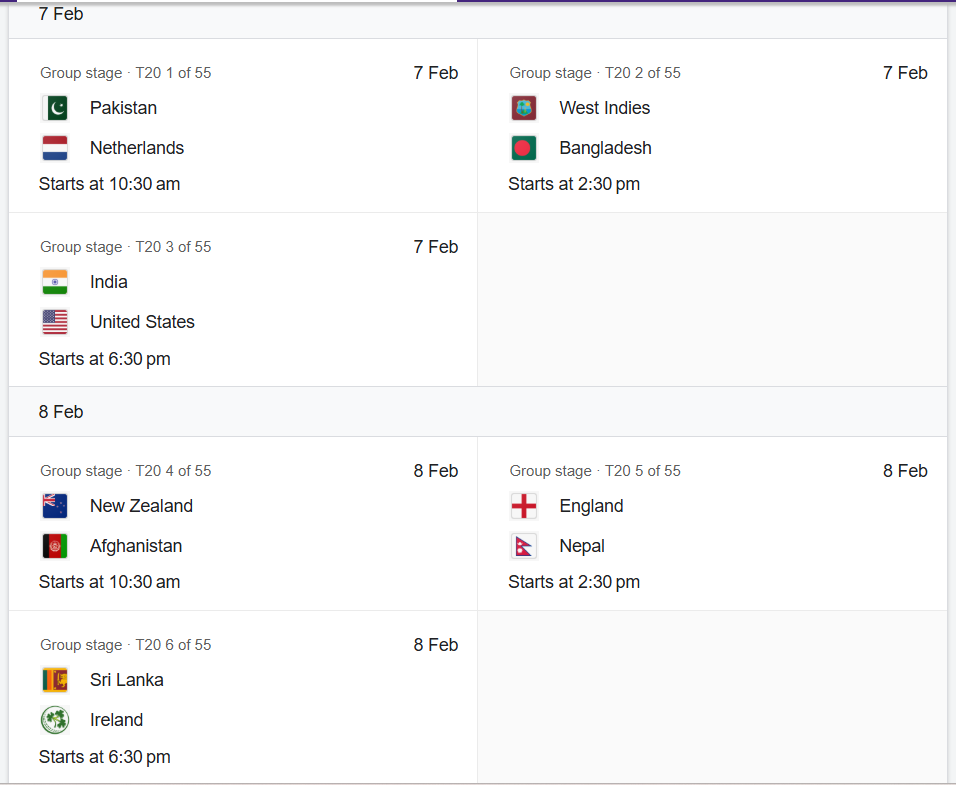Open the West Indies team name

604,108
